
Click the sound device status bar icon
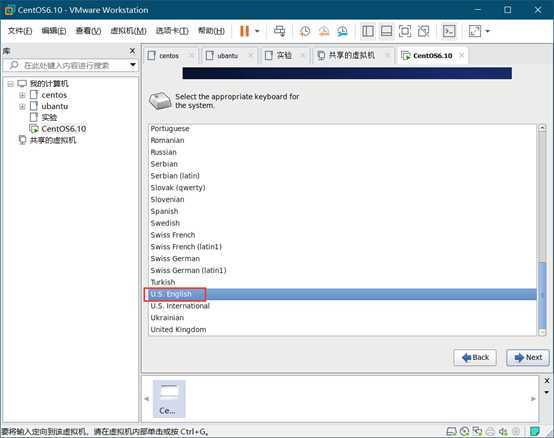tap(503, 431)
